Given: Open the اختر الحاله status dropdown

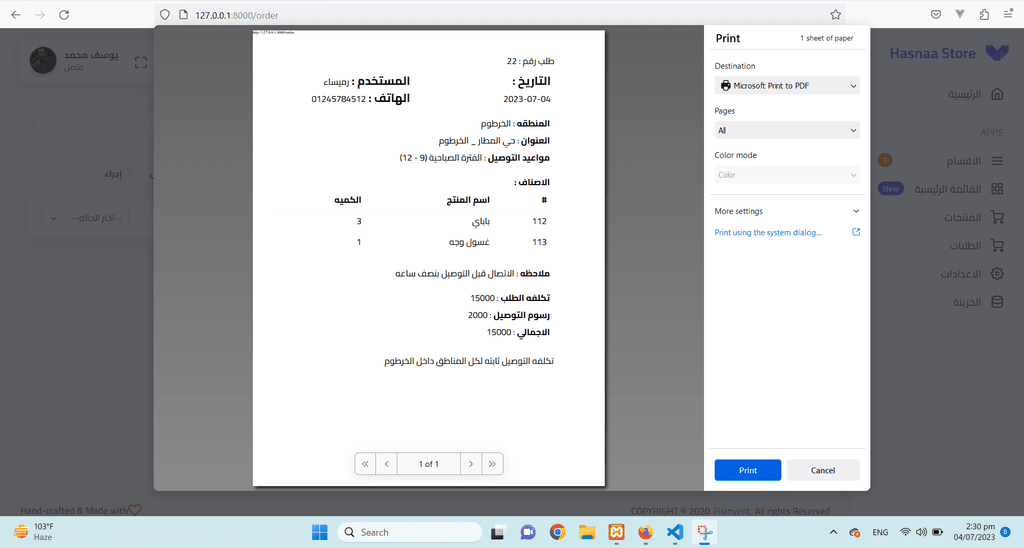Looking at the screenshot, I should [x=85, y=218].
